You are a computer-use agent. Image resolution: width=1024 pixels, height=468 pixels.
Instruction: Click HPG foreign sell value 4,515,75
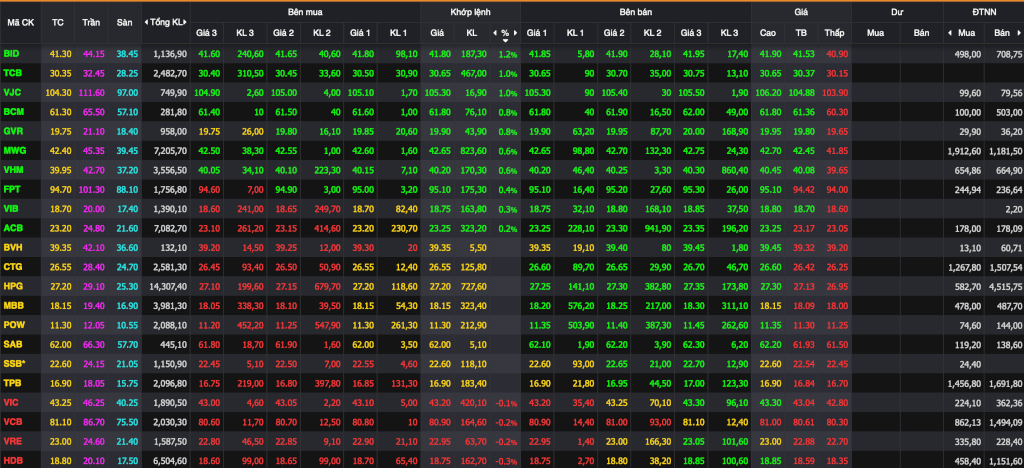pos(1006,287)
